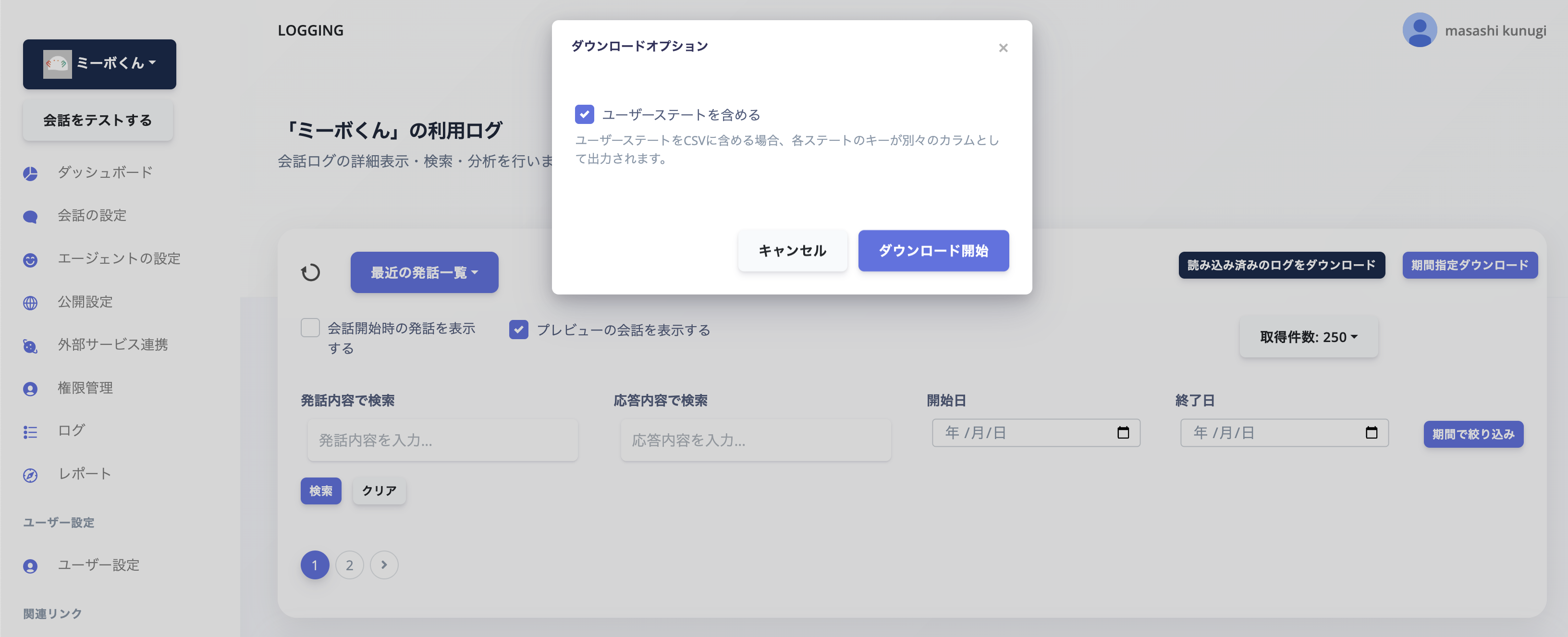Viewport: 1568px width, 637px height.
Task: Click the レポート compass icon
Action: click(x=30, y=475)
